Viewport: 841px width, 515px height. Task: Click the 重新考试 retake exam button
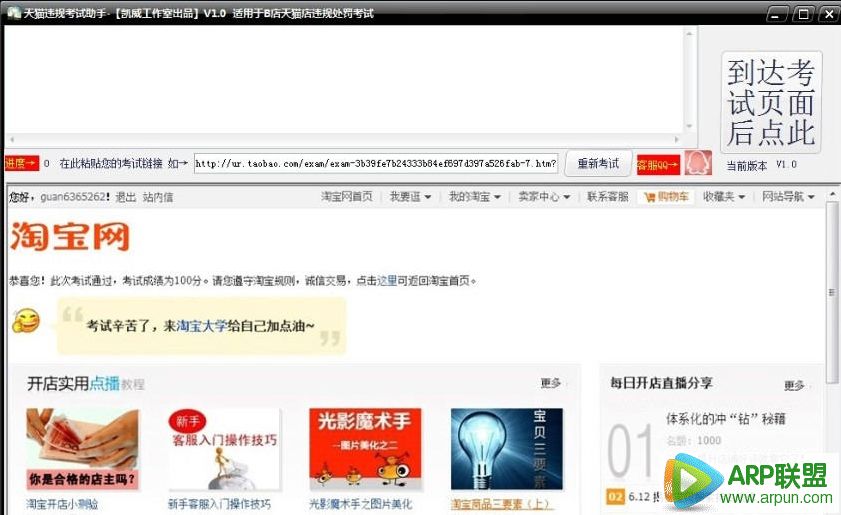coord(598,164)
